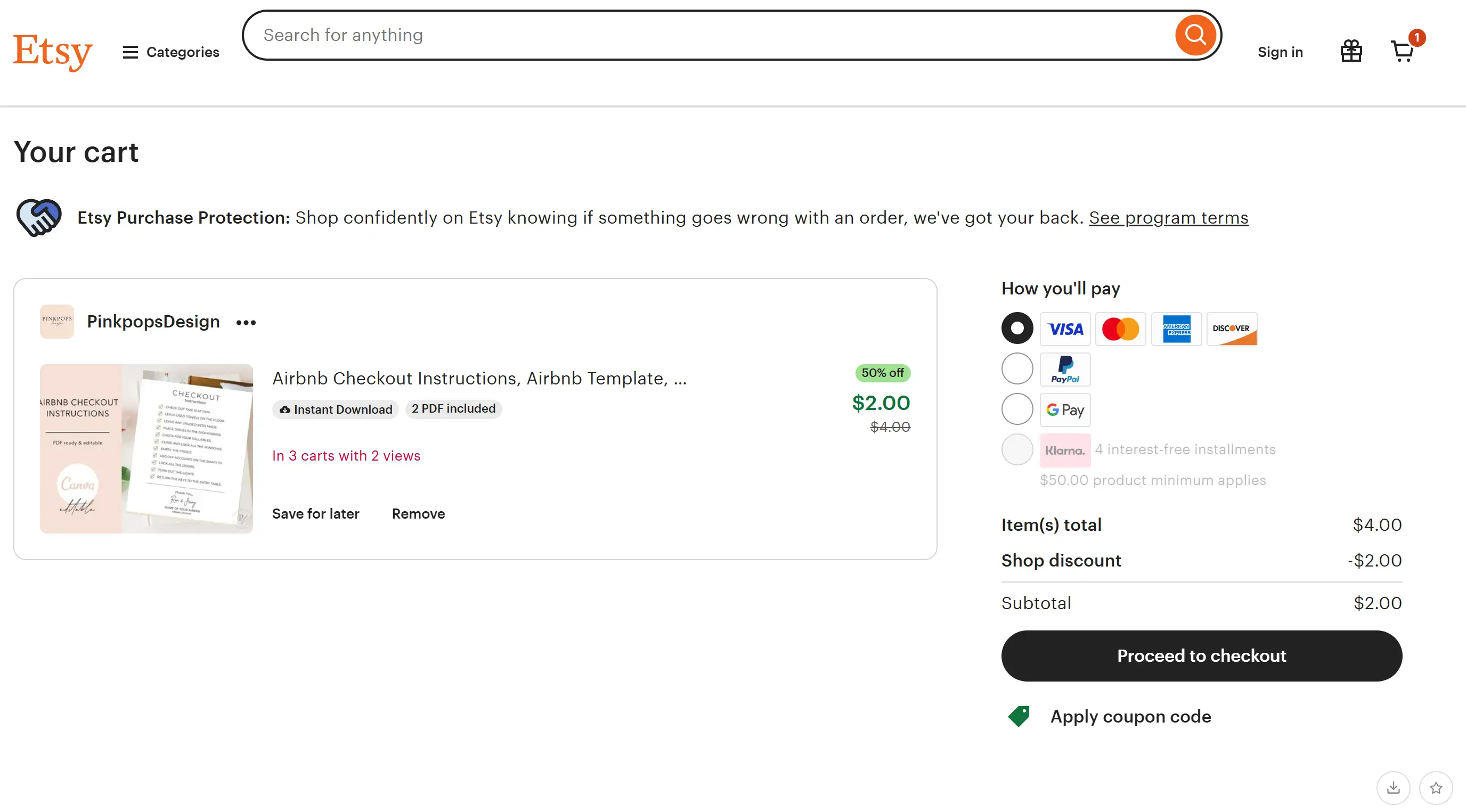Select the credit card payment radio
The width and height of the screenshot is (1466, 812).
click(1017, 329)
